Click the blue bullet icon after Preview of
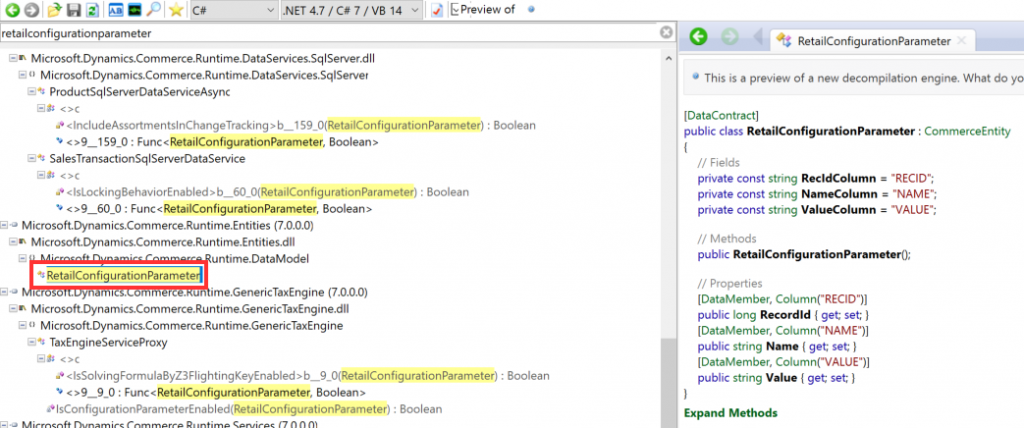The height and width of the screenshot is (428, 1024). point(531,9)
